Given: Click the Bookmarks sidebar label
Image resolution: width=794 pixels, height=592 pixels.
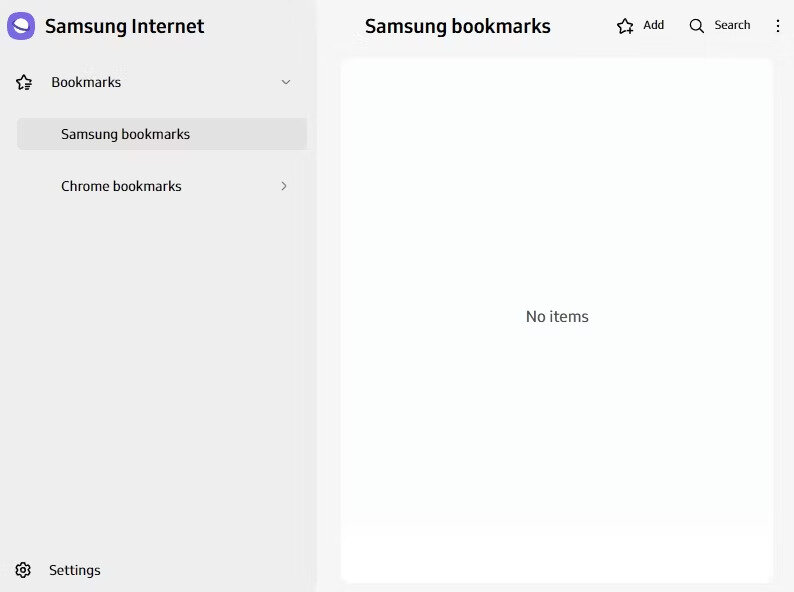Looking at the screenshot, I should point(86,82).
